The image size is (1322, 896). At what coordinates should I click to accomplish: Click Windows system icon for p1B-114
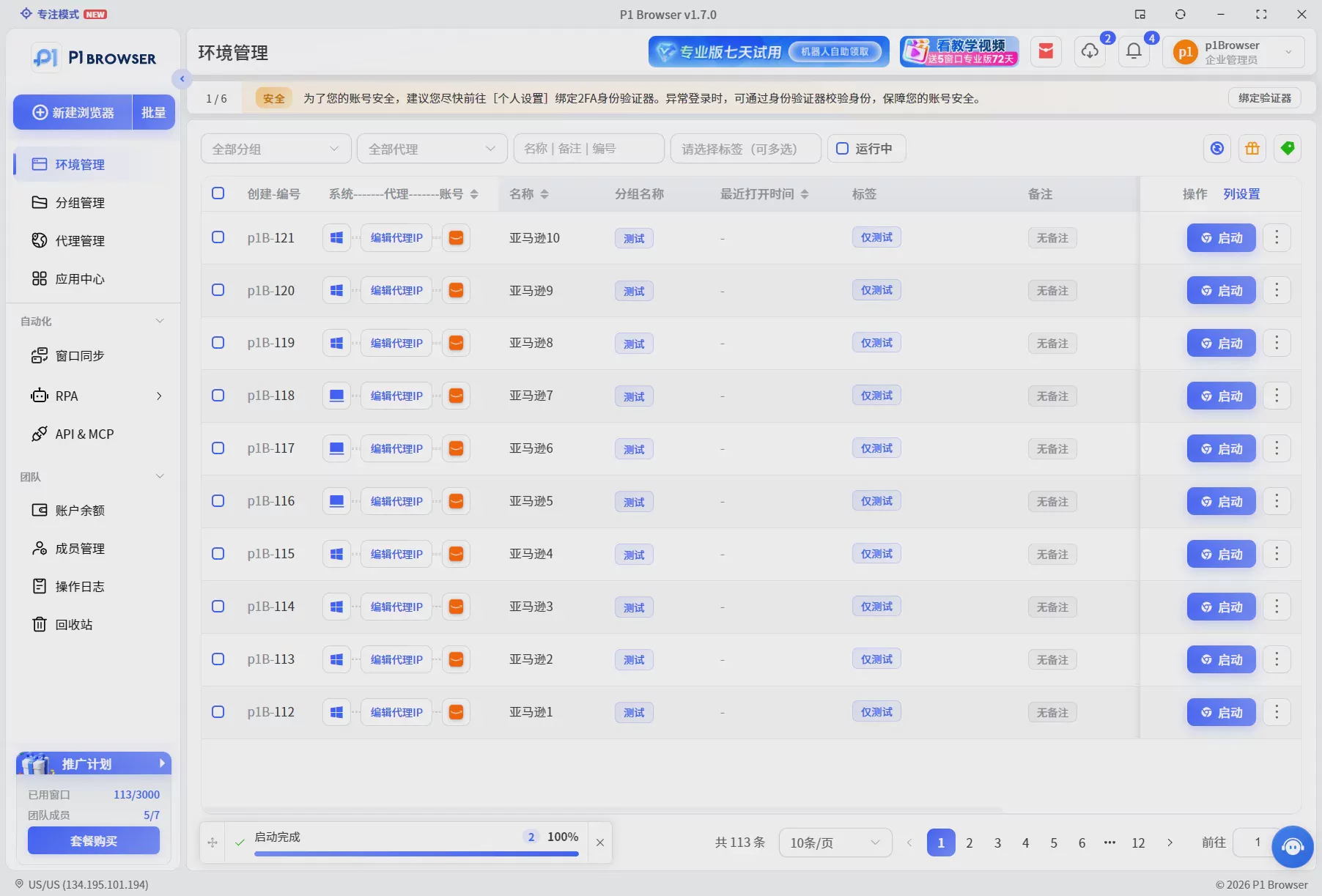(x=336, y=607)
